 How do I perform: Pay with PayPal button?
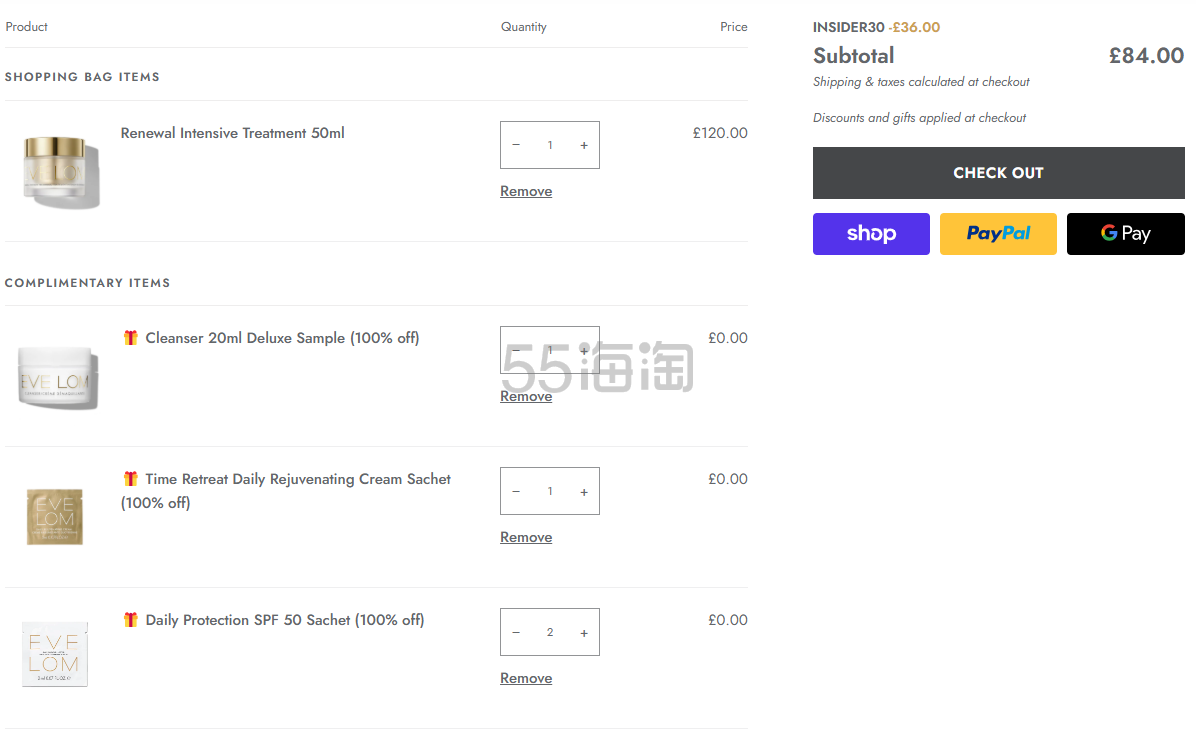[998, 233]
